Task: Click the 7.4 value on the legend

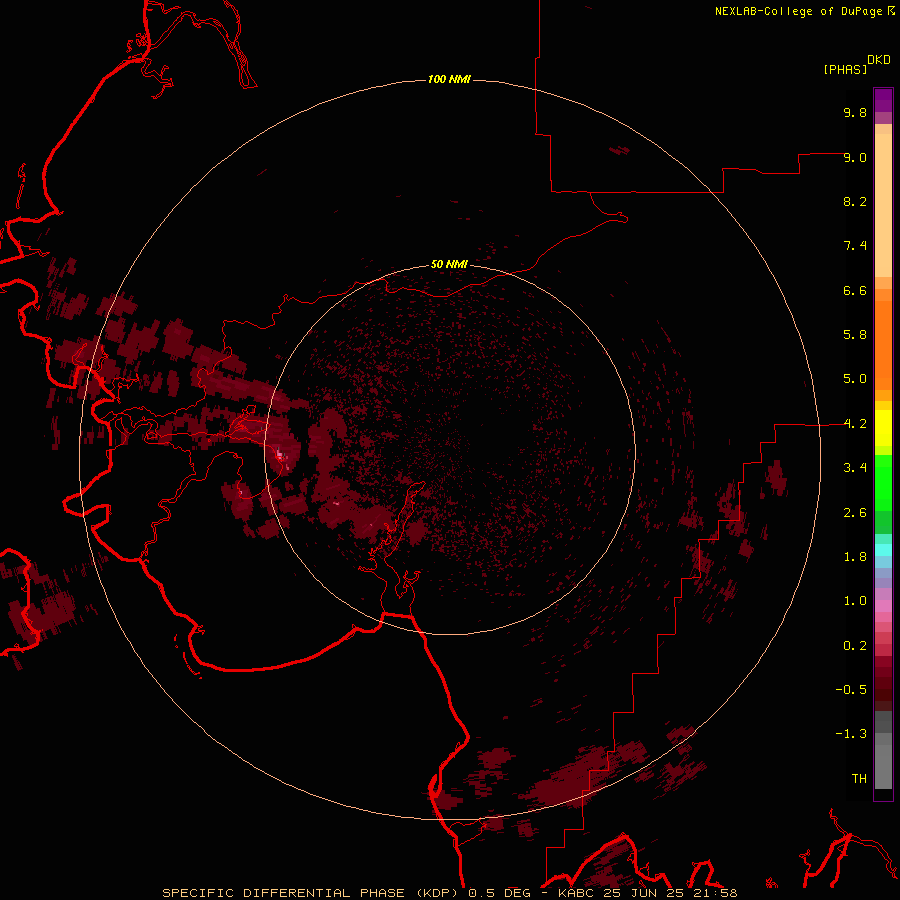Action: (x=855, y=246)
